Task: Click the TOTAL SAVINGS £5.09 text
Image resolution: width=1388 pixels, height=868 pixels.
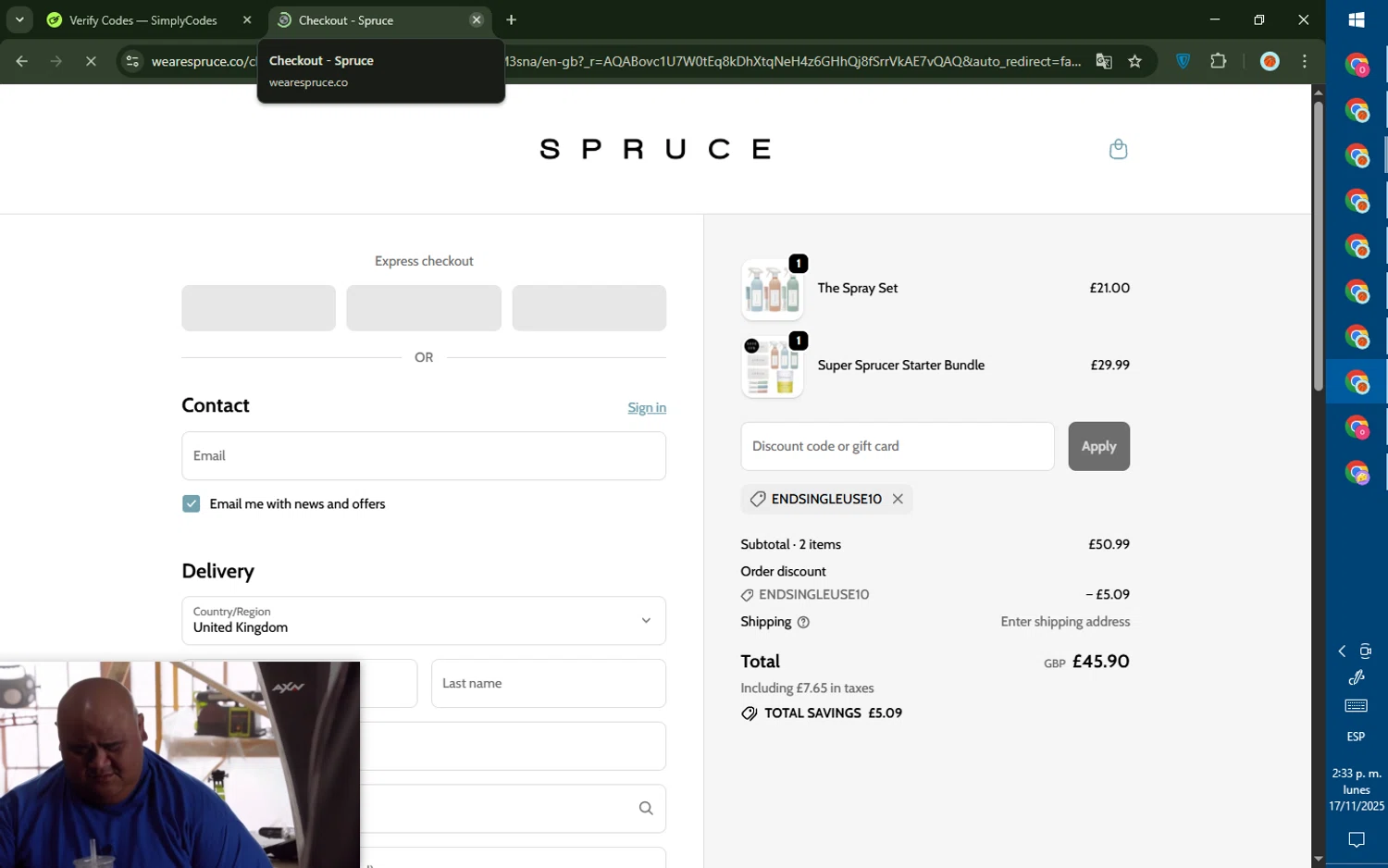Action: tap(833, 713)
